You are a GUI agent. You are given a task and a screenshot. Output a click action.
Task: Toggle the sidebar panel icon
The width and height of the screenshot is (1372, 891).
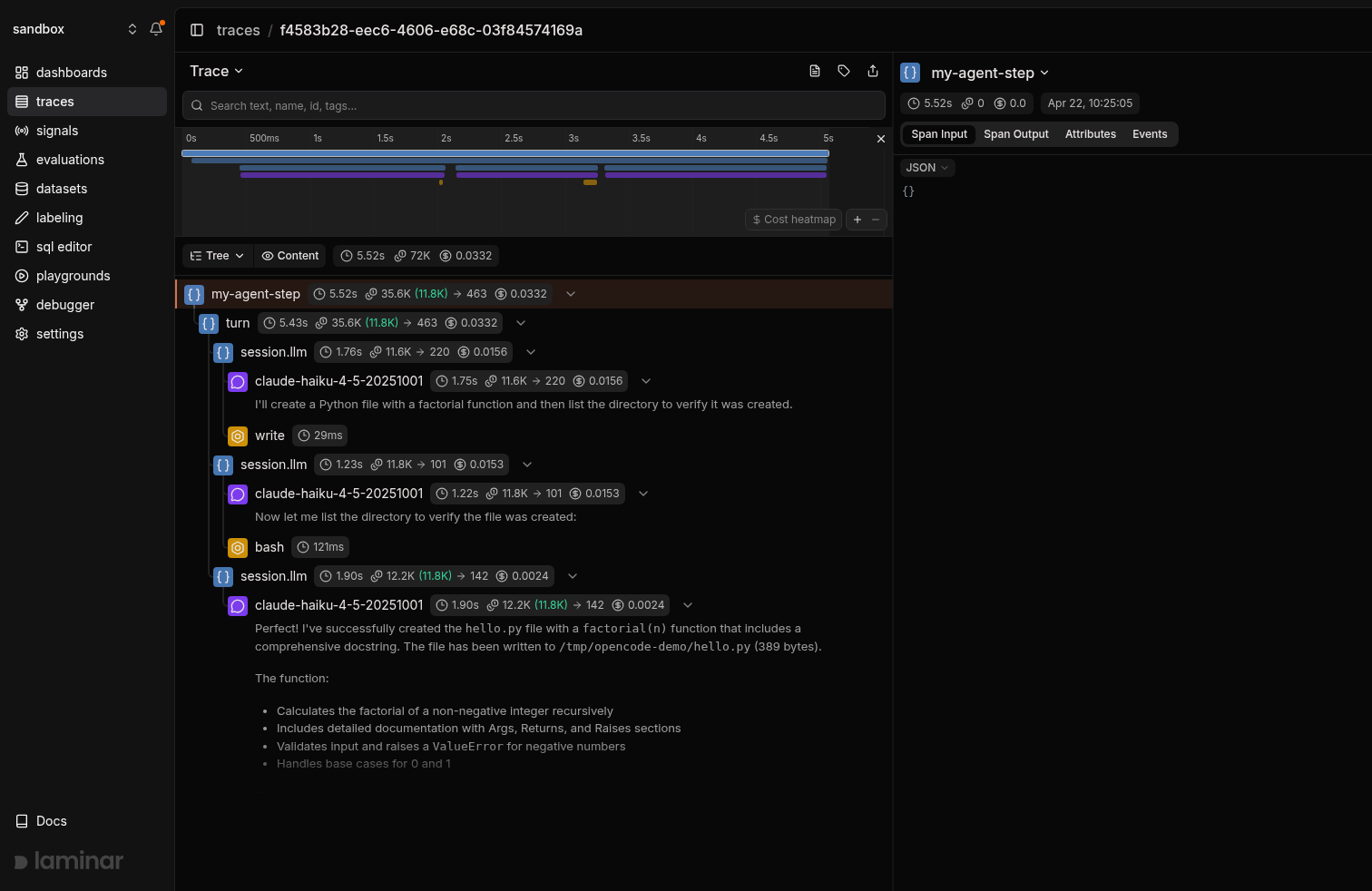pyautogui.click(x=197, y=30)
